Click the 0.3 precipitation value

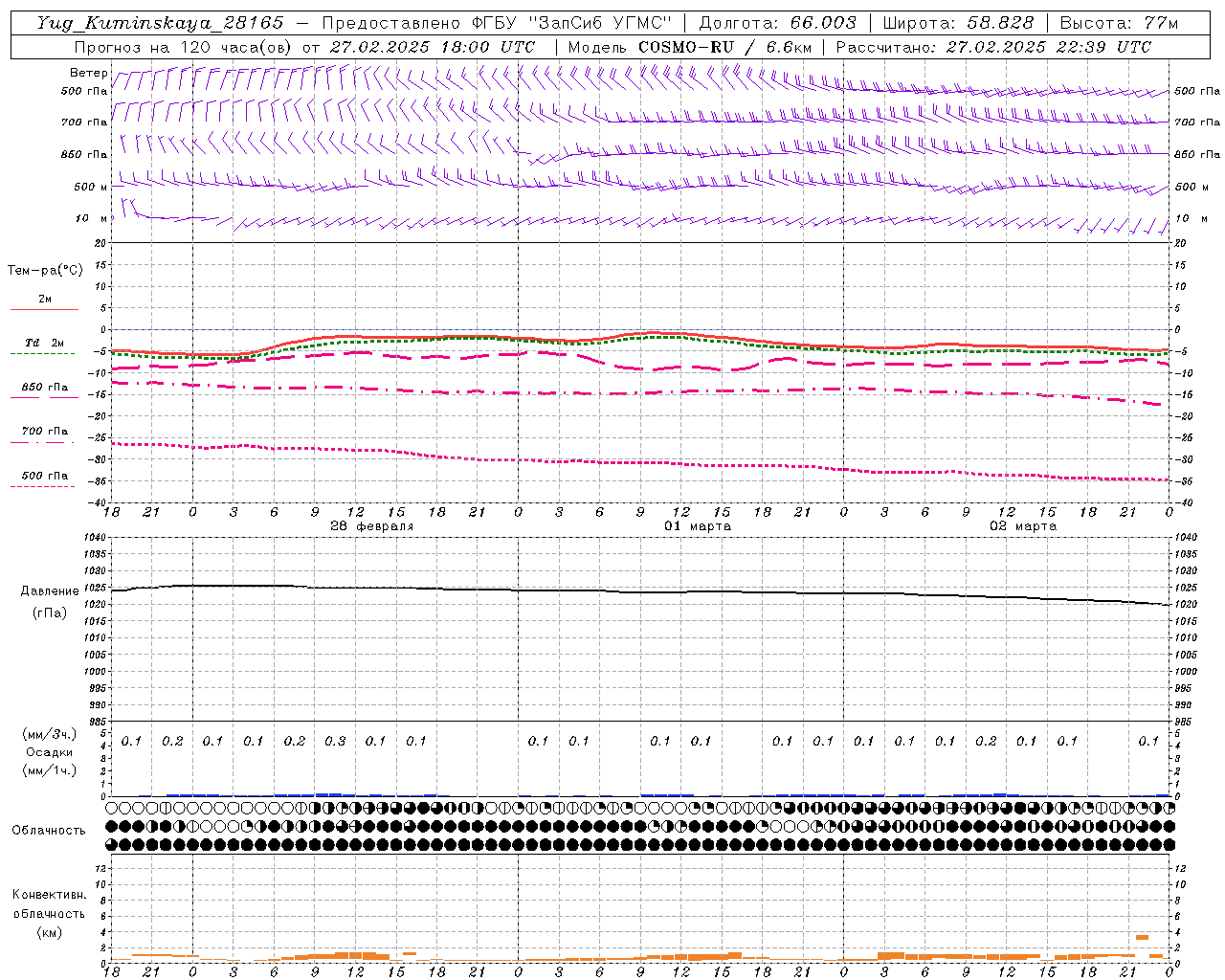click(x=335, y=741)
